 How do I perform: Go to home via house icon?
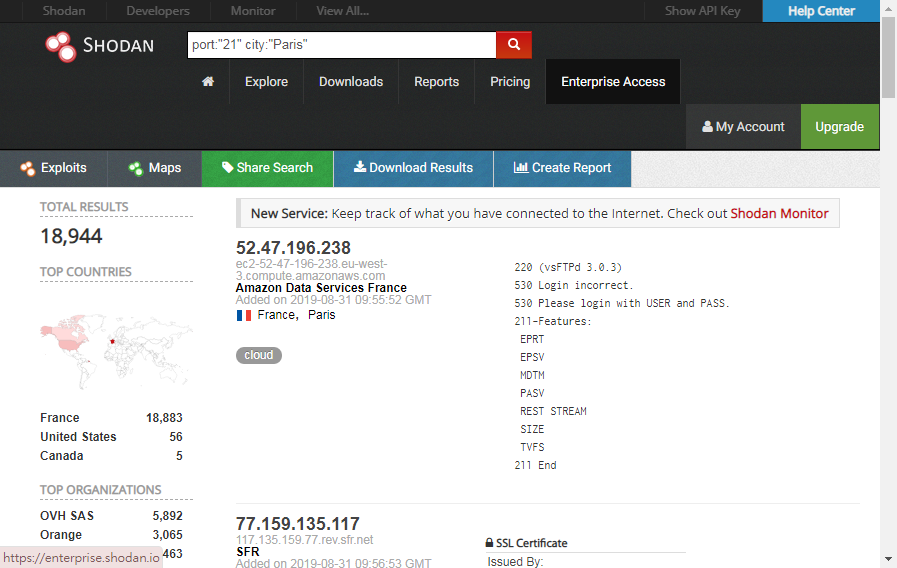click(x=208, y=81)
